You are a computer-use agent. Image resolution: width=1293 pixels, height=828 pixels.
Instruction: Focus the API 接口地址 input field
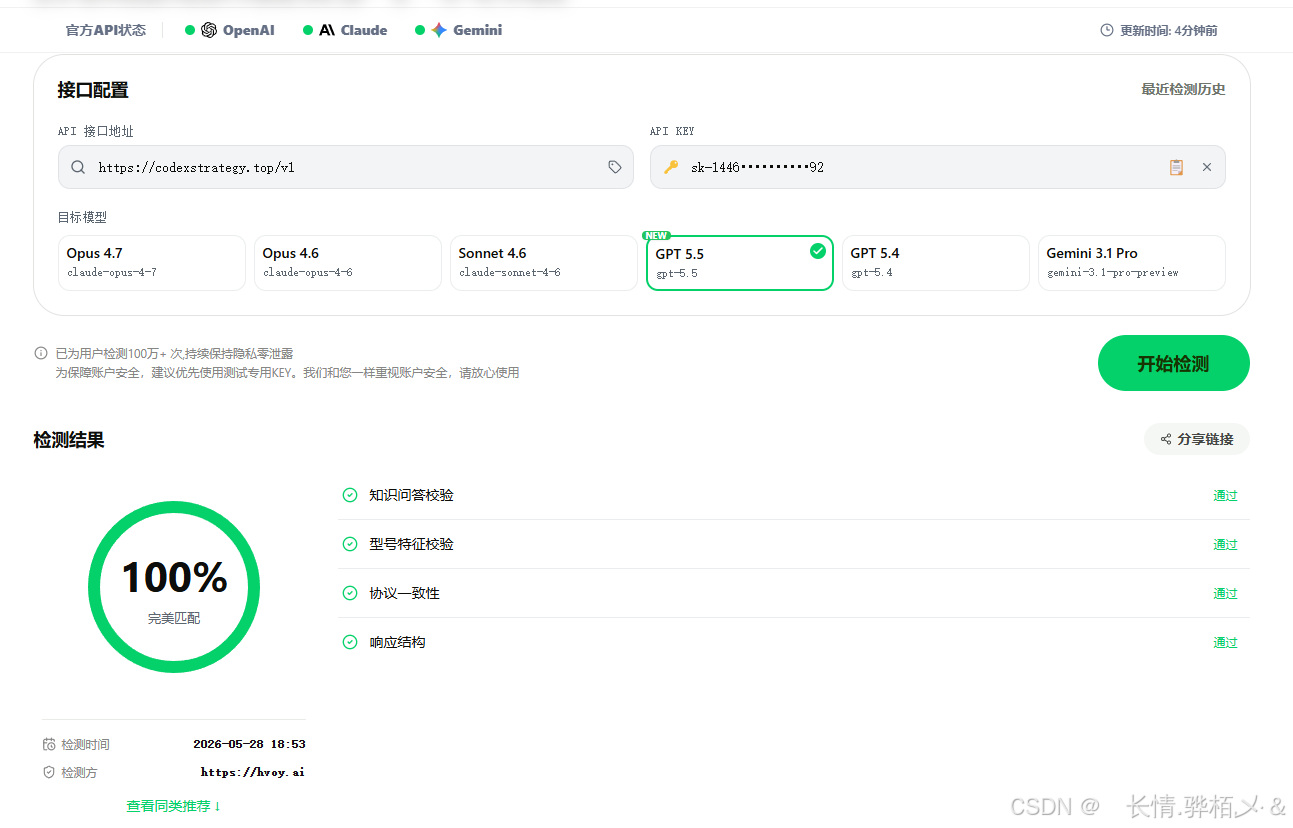(x=346, y=167)
